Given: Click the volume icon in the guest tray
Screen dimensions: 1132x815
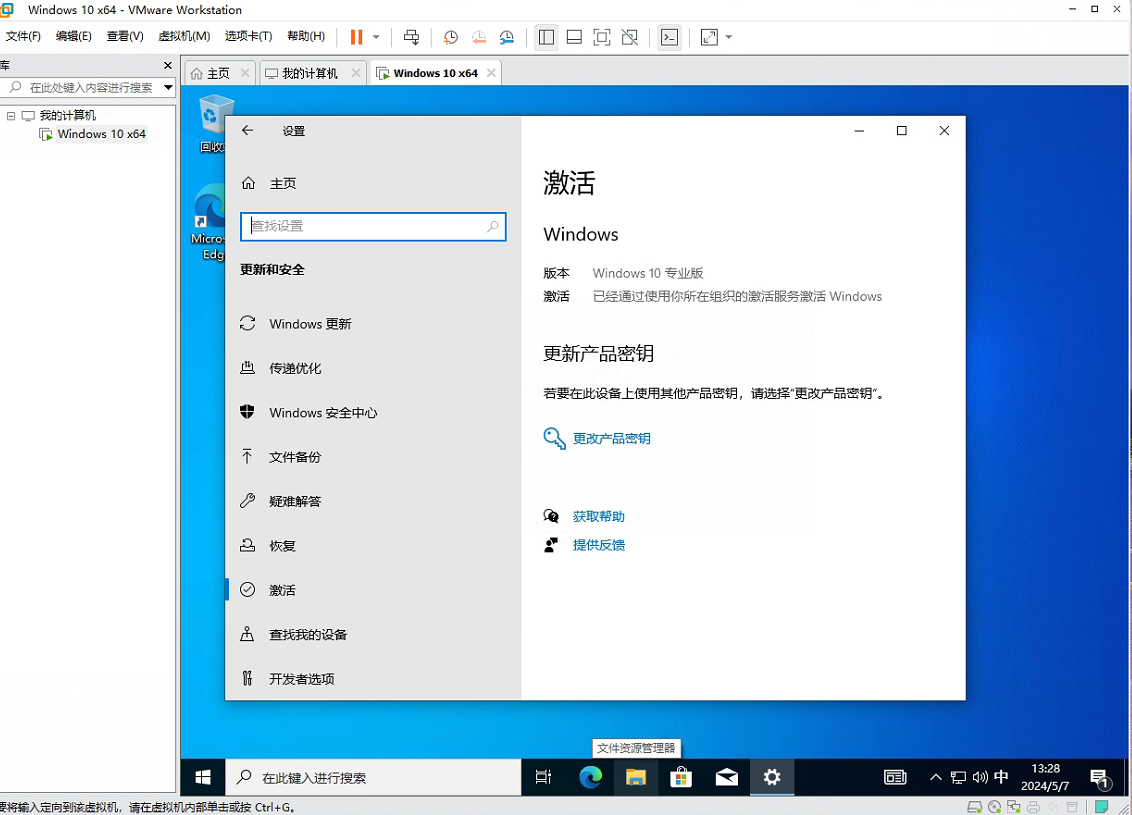Looking at the screenshot, I should (x=980, y=777).
